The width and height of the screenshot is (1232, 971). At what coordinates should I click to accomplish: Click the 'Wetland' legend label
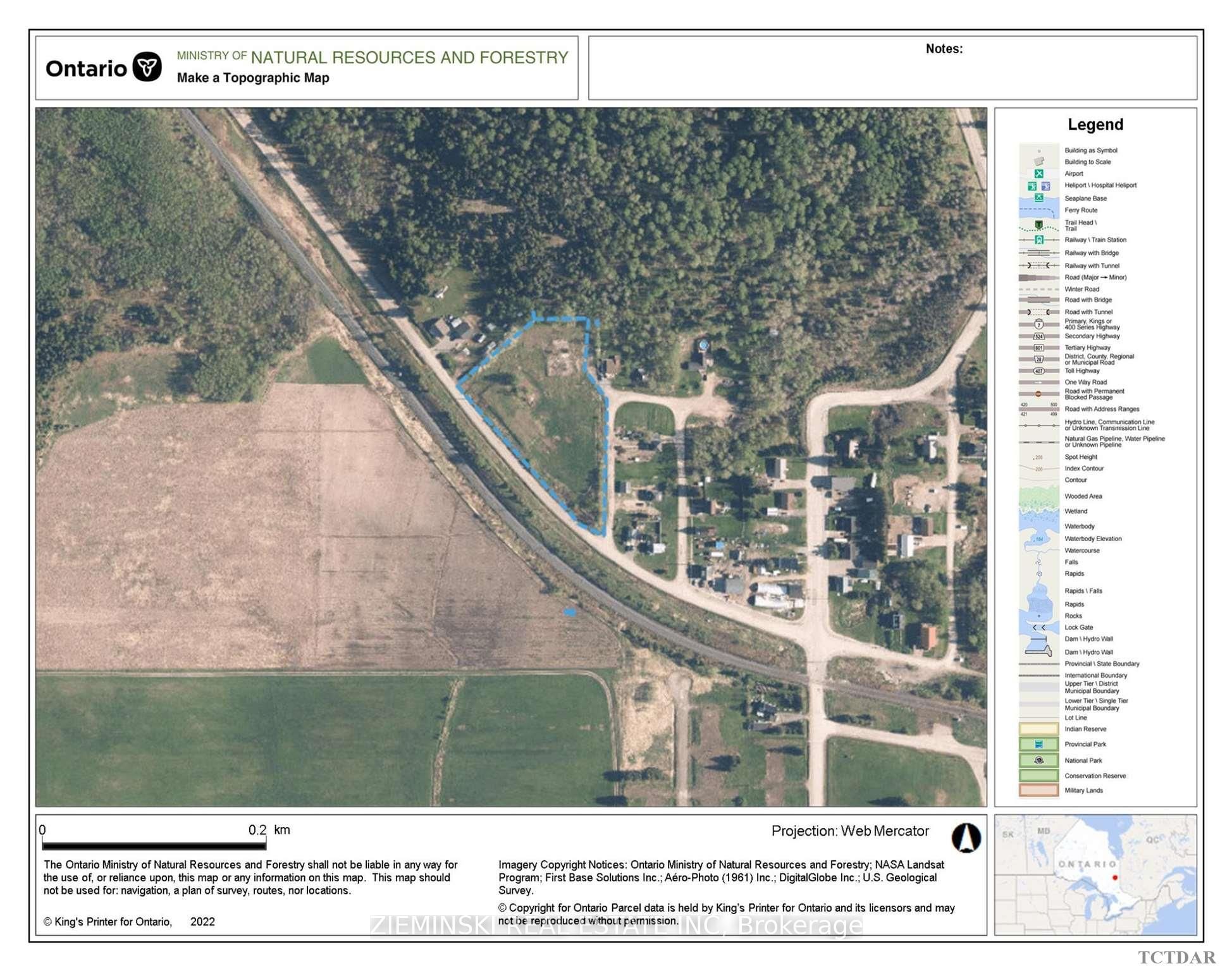point(1076,511)
